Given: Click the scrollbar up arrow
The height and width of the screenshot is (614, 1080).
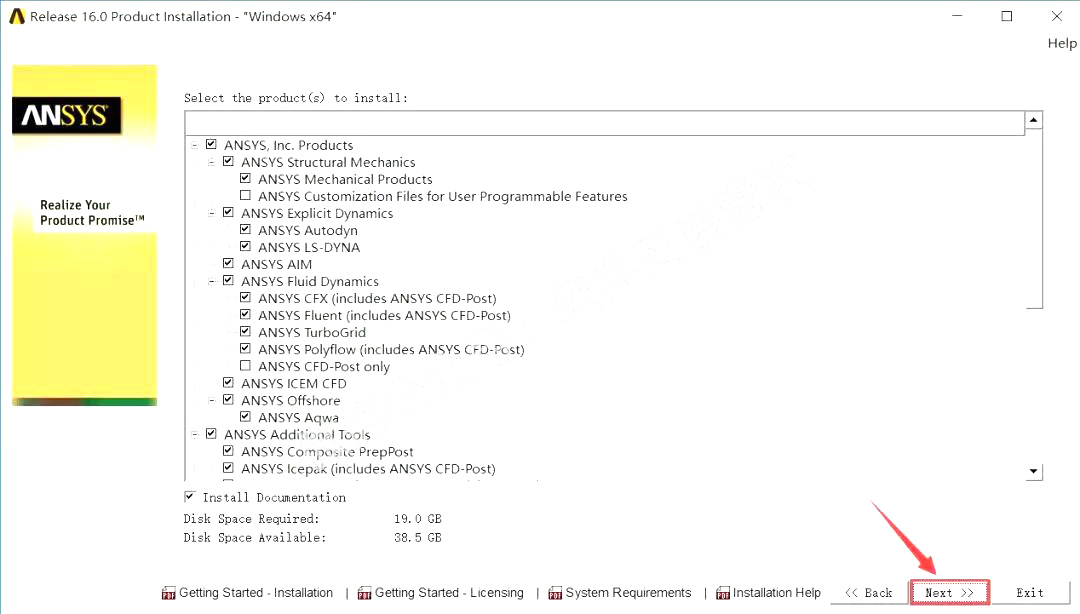Looking at the screenshot, I should tap(1033, 119).
